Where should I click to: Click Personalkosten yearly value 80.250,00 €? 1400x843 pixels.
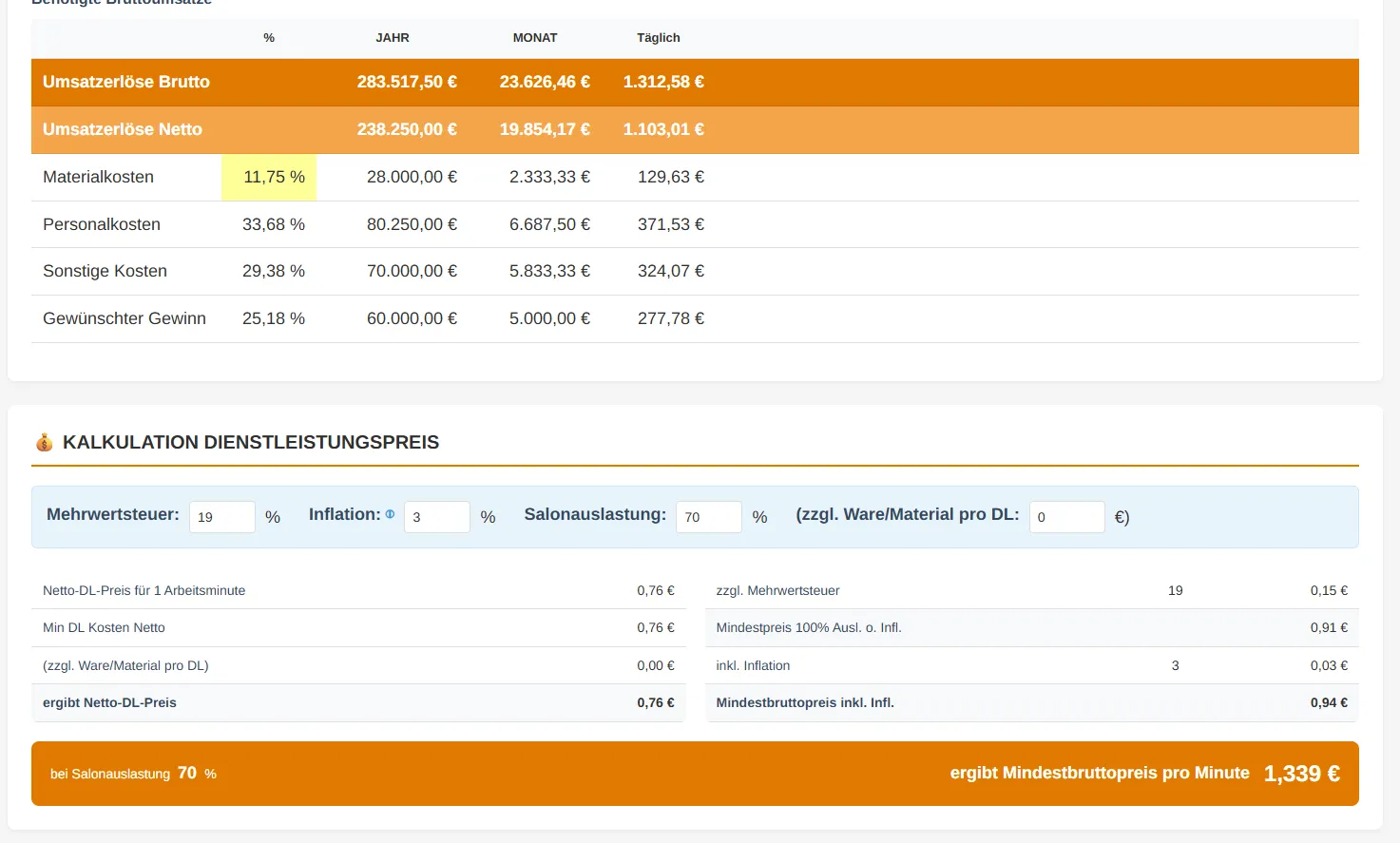tap(412, 224)
